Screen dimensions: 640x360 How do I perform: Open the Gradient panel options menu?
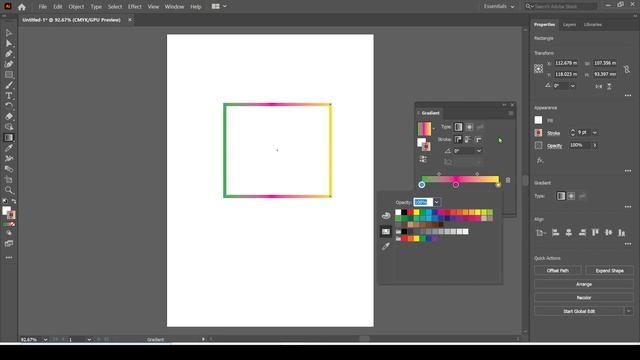coord(511,113)
